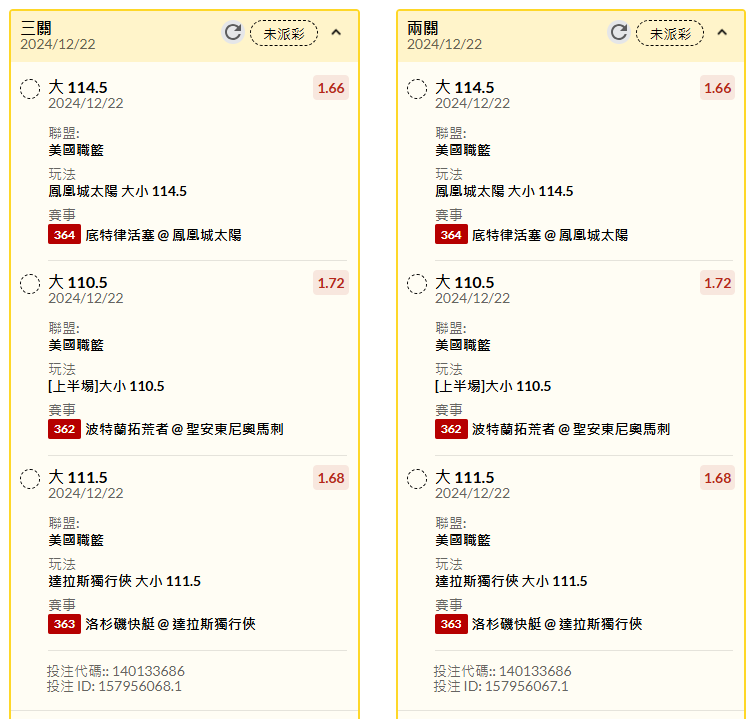
Task: Click [上半場]大小 110.5 in 兩關
Action: click(x=493, y=386)
